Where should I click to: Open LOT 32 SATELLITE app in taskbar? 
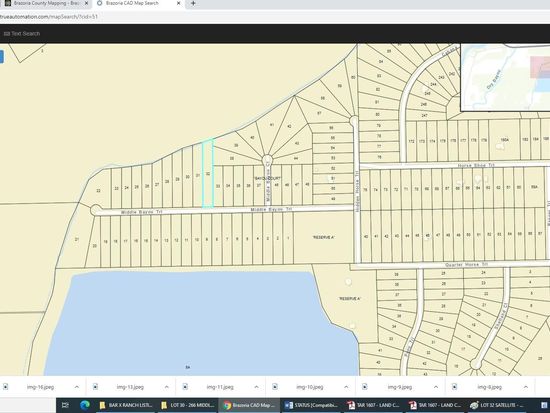click(x=497, y=405)
